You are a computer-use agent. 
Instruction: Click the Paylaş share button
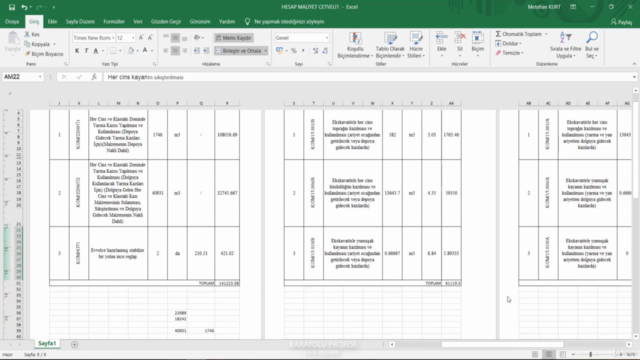point(621,22)
